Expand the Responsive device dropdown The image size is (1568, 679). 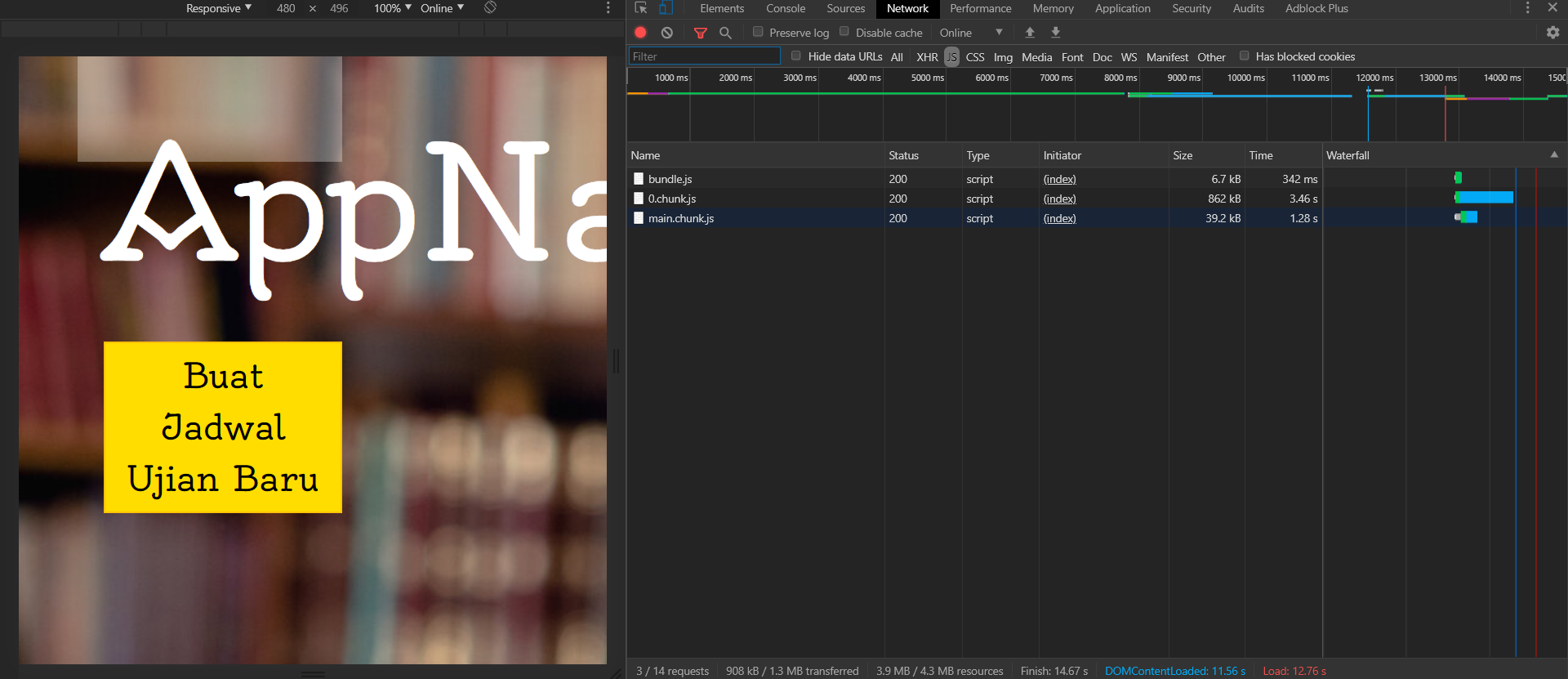[x=218, y=8]
